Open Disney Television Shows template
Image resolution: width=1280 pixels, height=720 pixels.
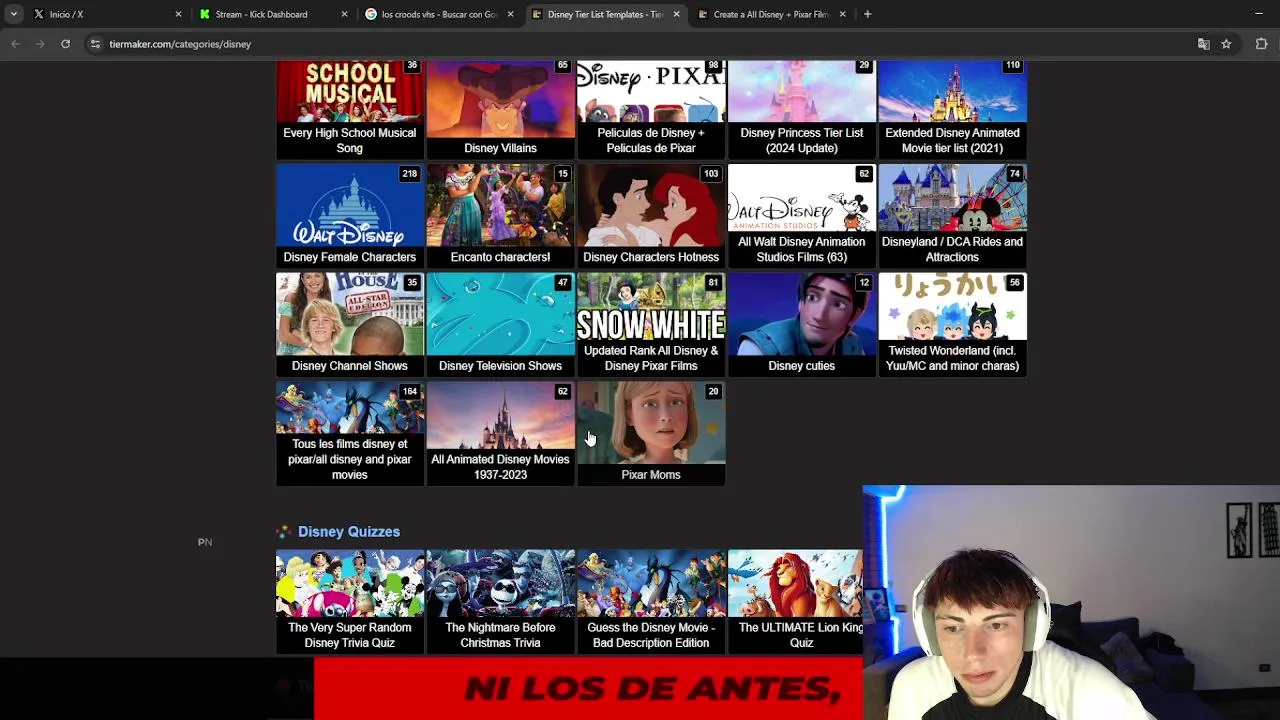point(500,325)
